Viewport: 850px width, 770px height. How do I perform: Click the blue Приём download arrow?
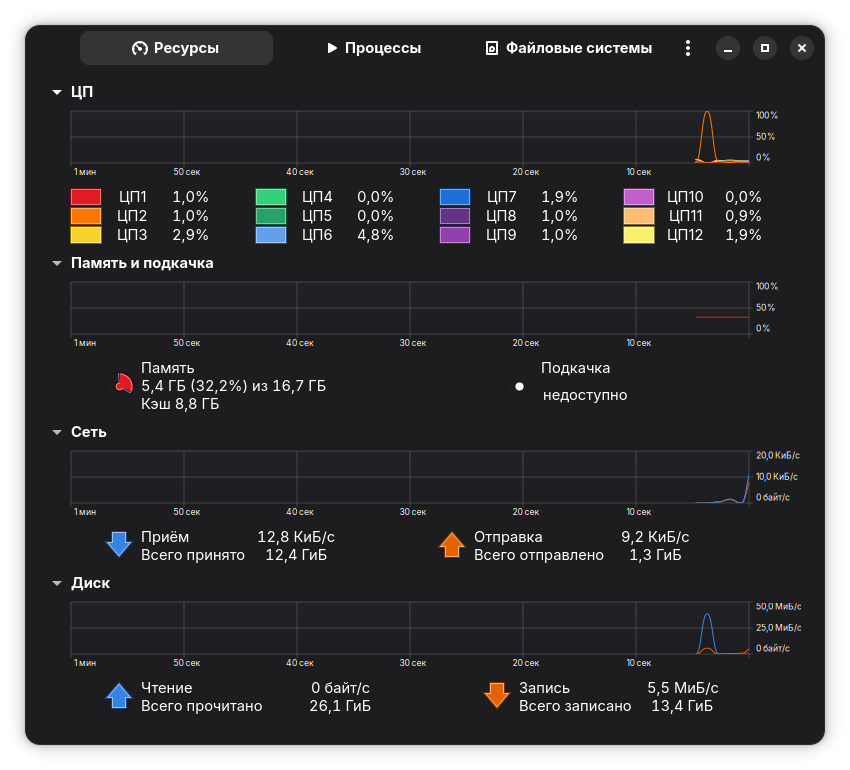point(119,544)
